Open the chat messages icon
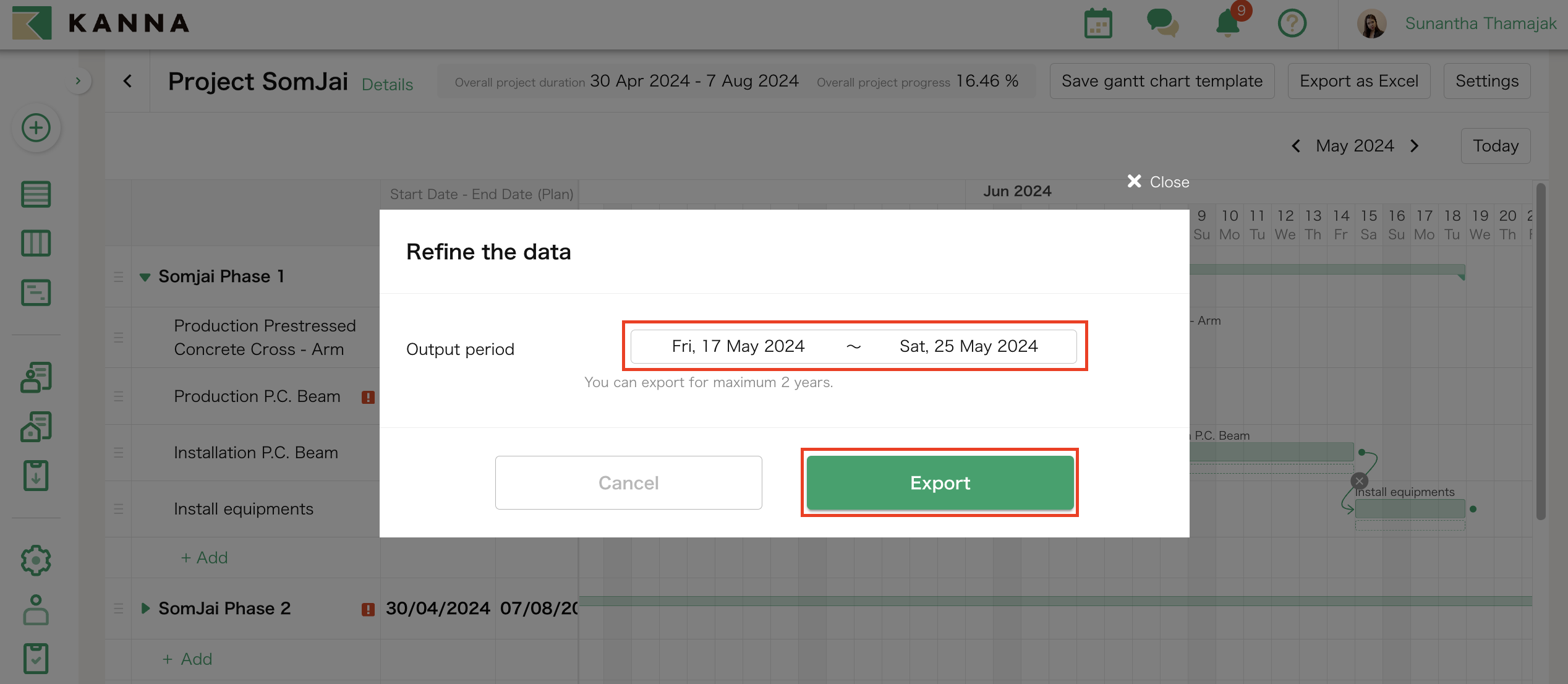This screenshot has width=1568, height=684. pyautogui.click(x=1163, y=23)
